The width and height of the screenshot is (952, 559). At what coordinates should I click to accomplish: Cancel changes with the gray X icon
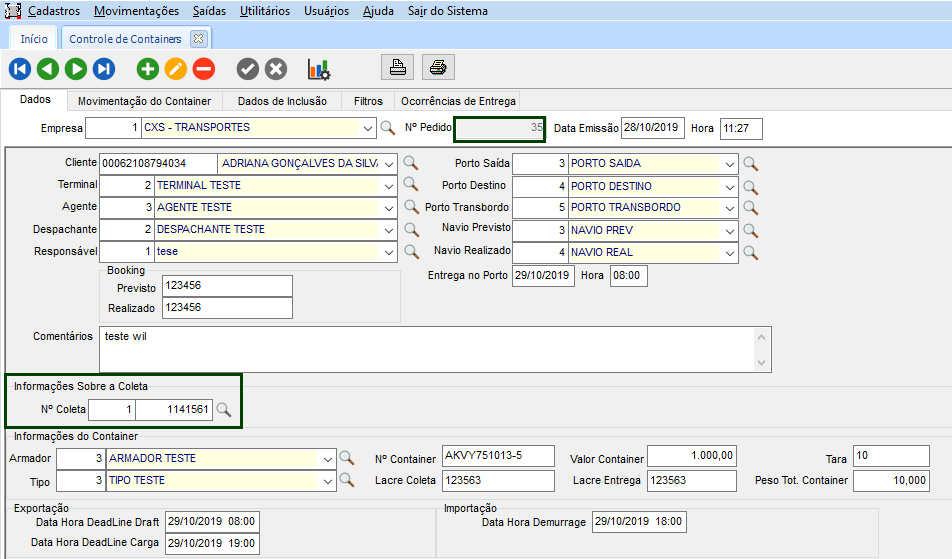click(276, 69)
